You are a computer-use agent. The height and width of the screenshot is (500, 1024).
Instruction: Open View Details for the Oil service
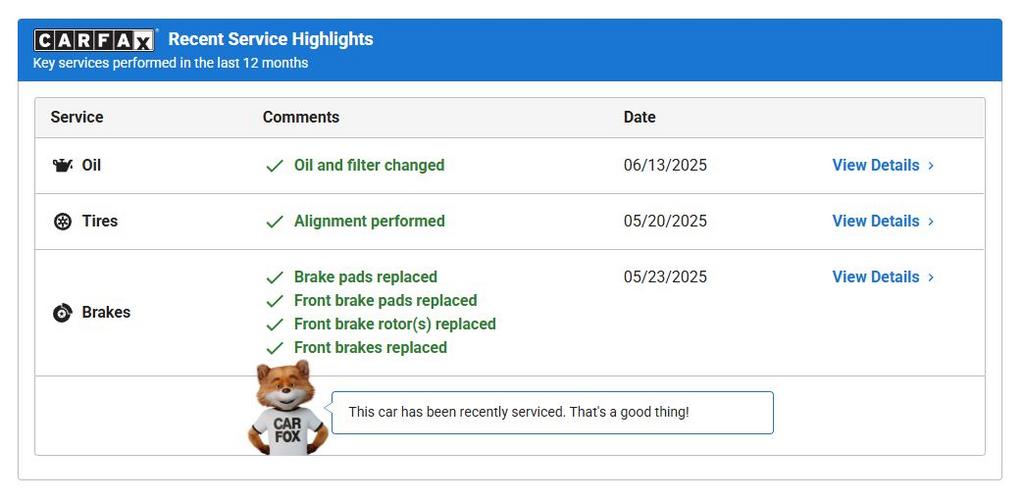click(x=875, y=165)
